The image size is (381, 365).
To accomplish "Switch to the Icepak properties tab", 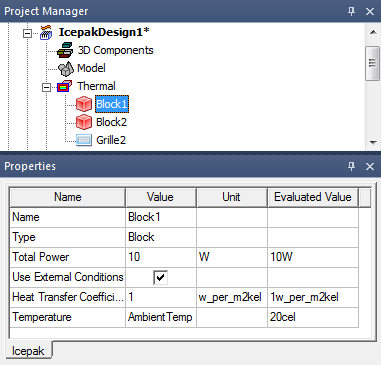I will [x=28, y=350].
